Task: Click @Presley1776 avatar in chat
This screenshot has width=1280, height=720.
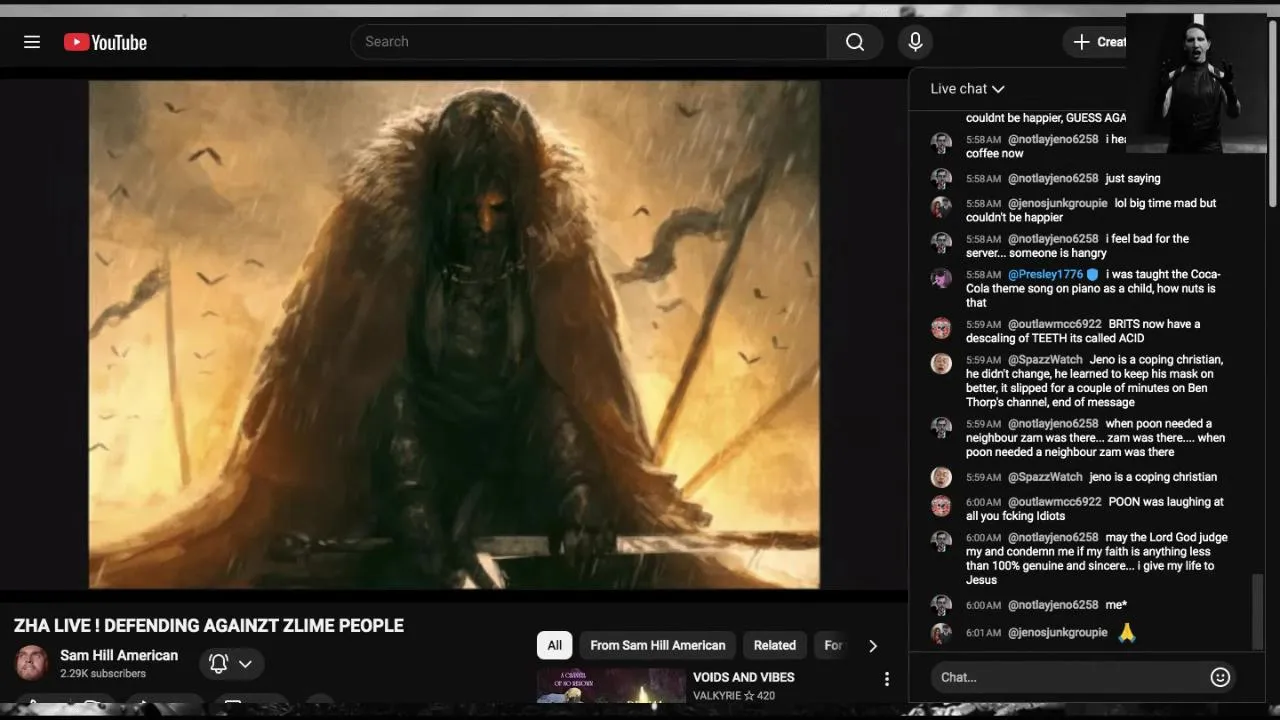Action: [x=941, y=278]
